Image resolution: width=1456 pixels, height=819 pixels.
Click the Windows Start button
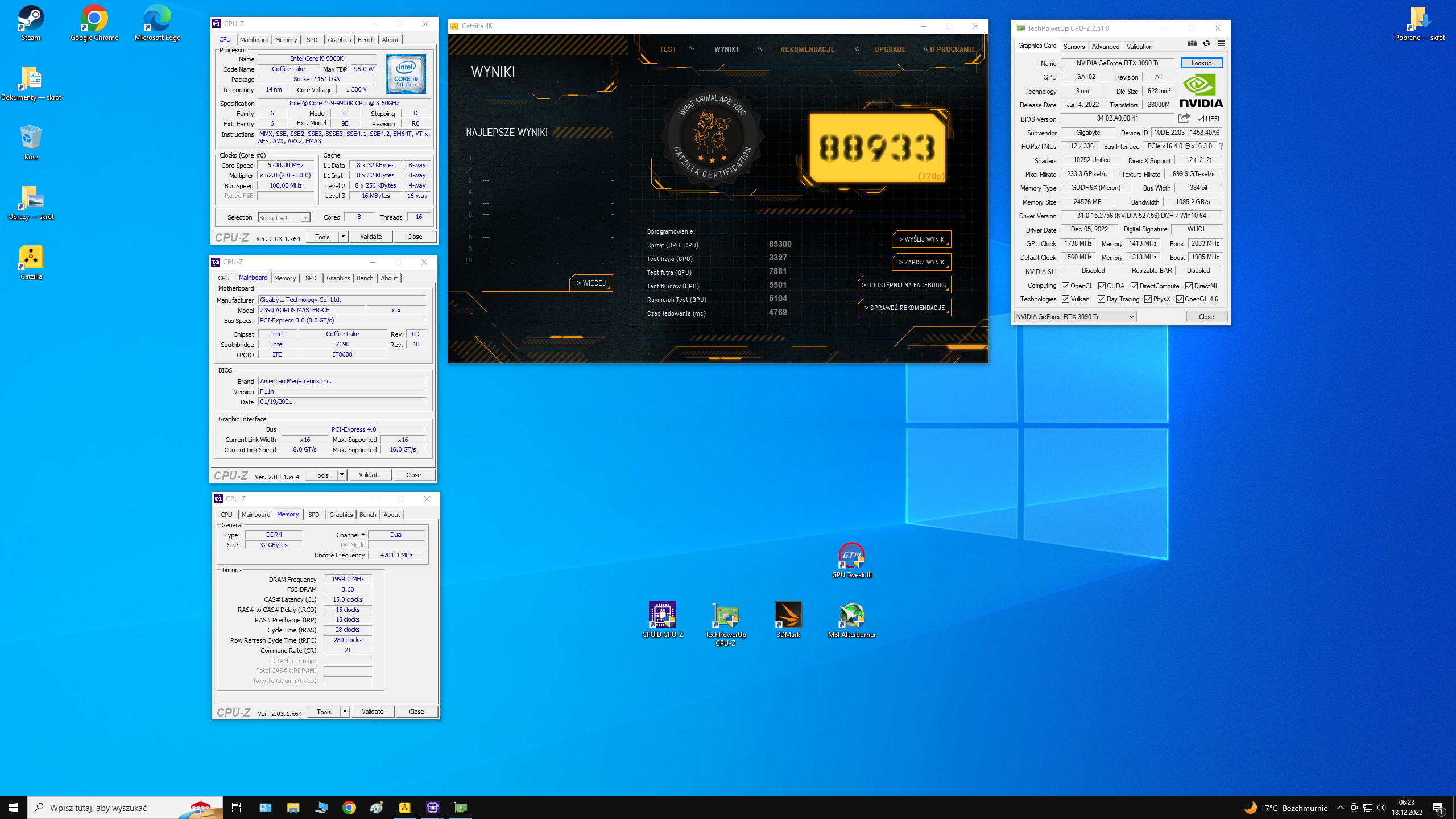pyautogui.click(x=14, y=807)
